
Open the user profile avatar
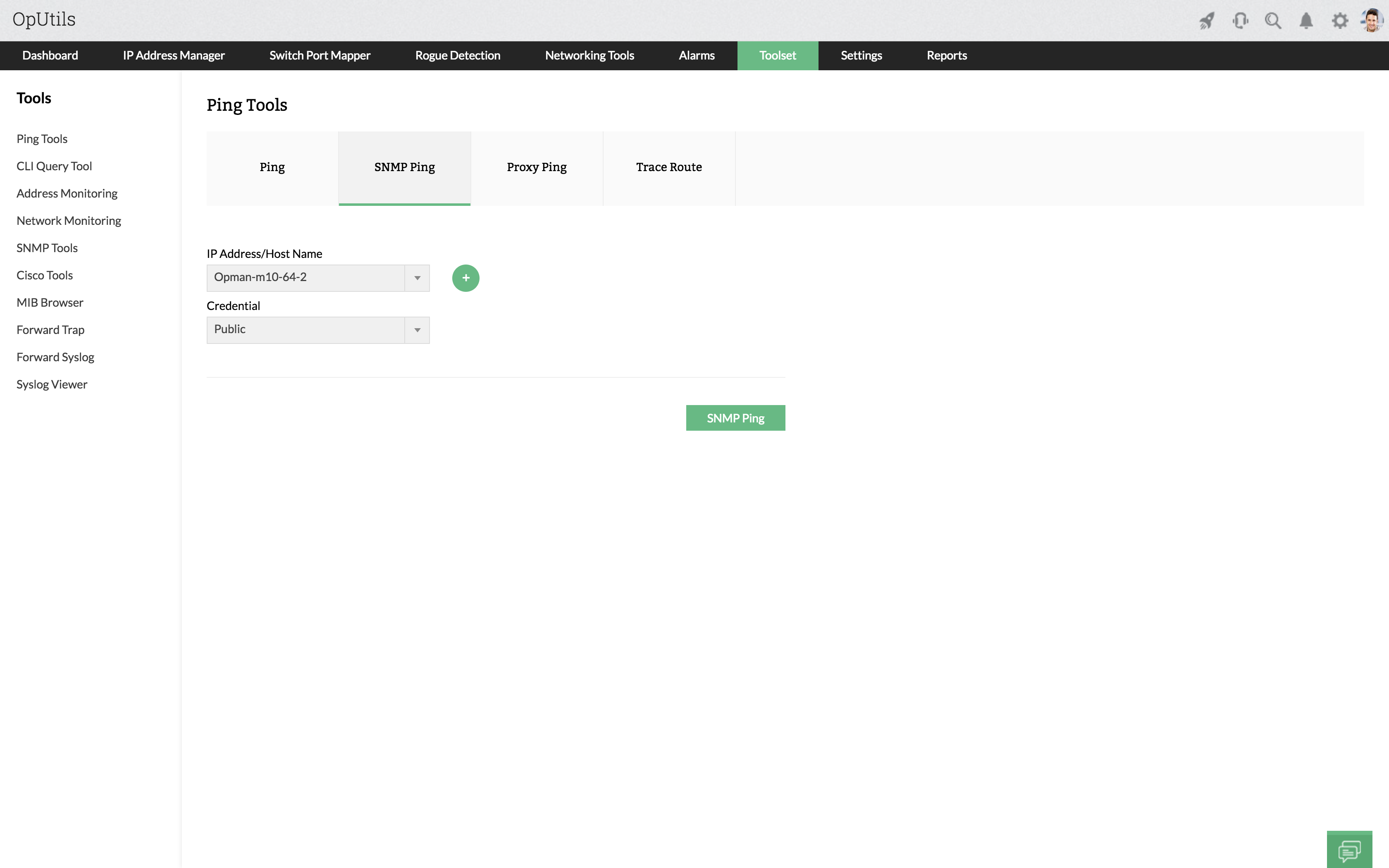tap(1372, 21)
